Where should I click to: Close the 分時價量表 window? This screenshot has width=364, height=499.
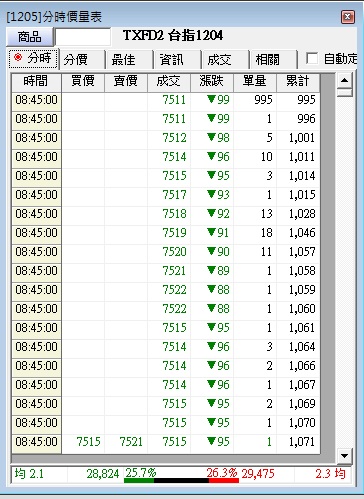pyautogui.click(x=347, y=16)
